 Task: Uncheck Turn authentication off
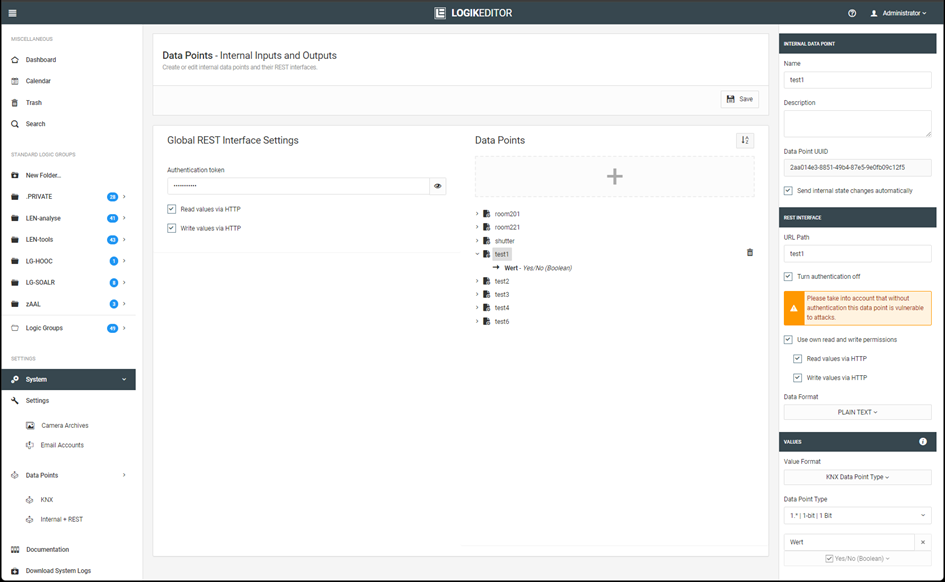tap(789, 276)
